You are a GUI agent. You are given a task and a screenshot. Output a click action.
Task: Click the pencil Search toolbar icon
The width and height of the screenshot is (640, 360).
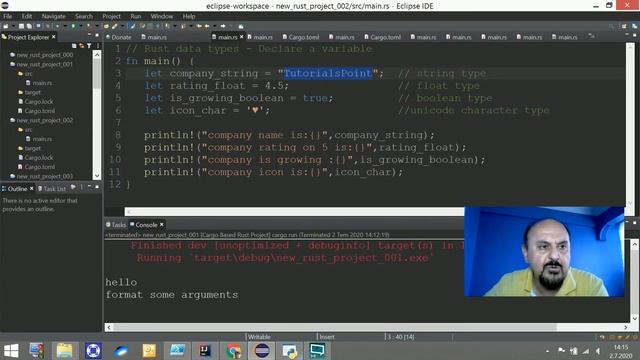coord(115,26)
